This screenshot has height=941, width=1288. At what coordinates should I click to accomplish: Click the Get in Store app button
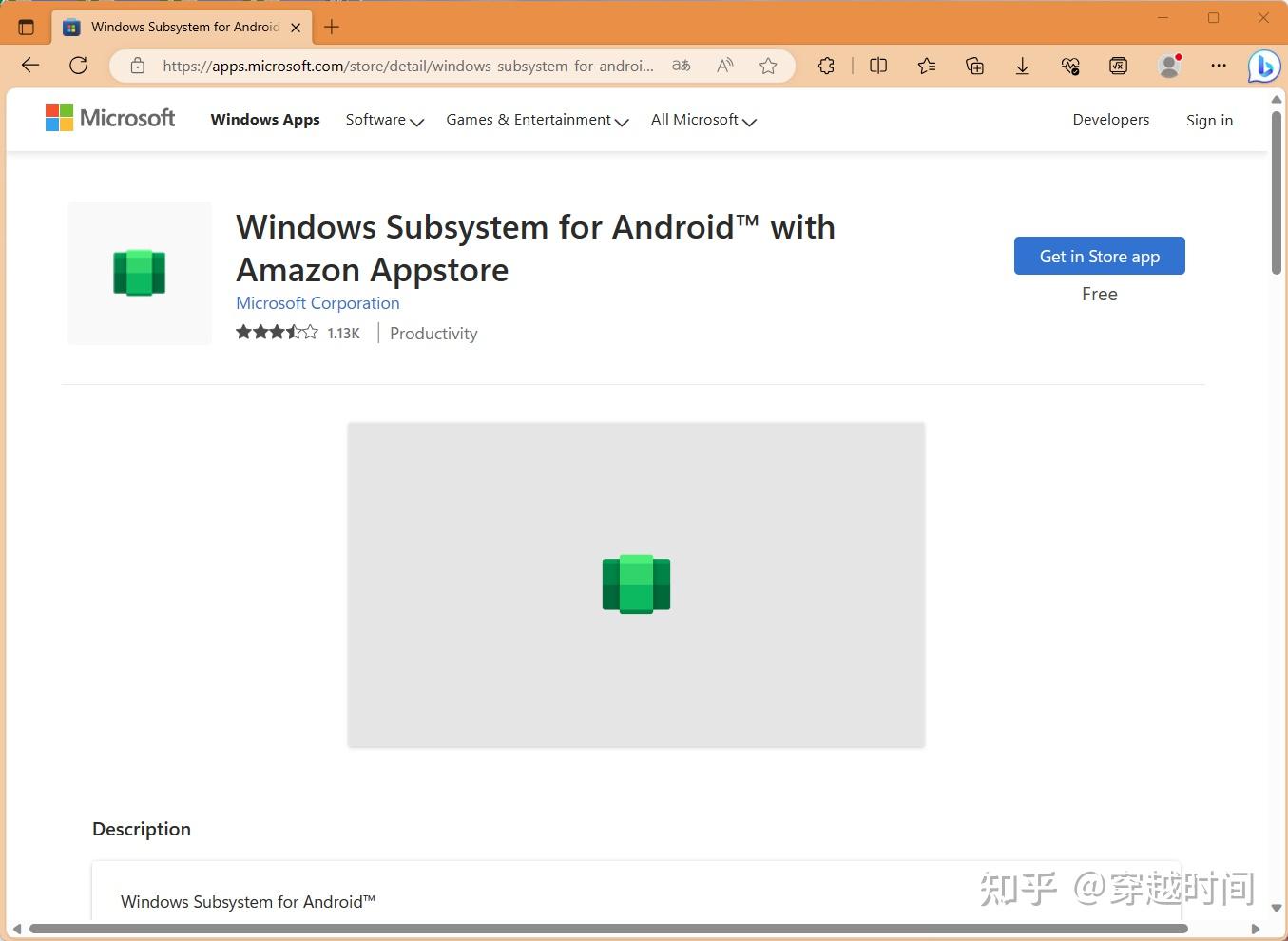[1099, 256]
